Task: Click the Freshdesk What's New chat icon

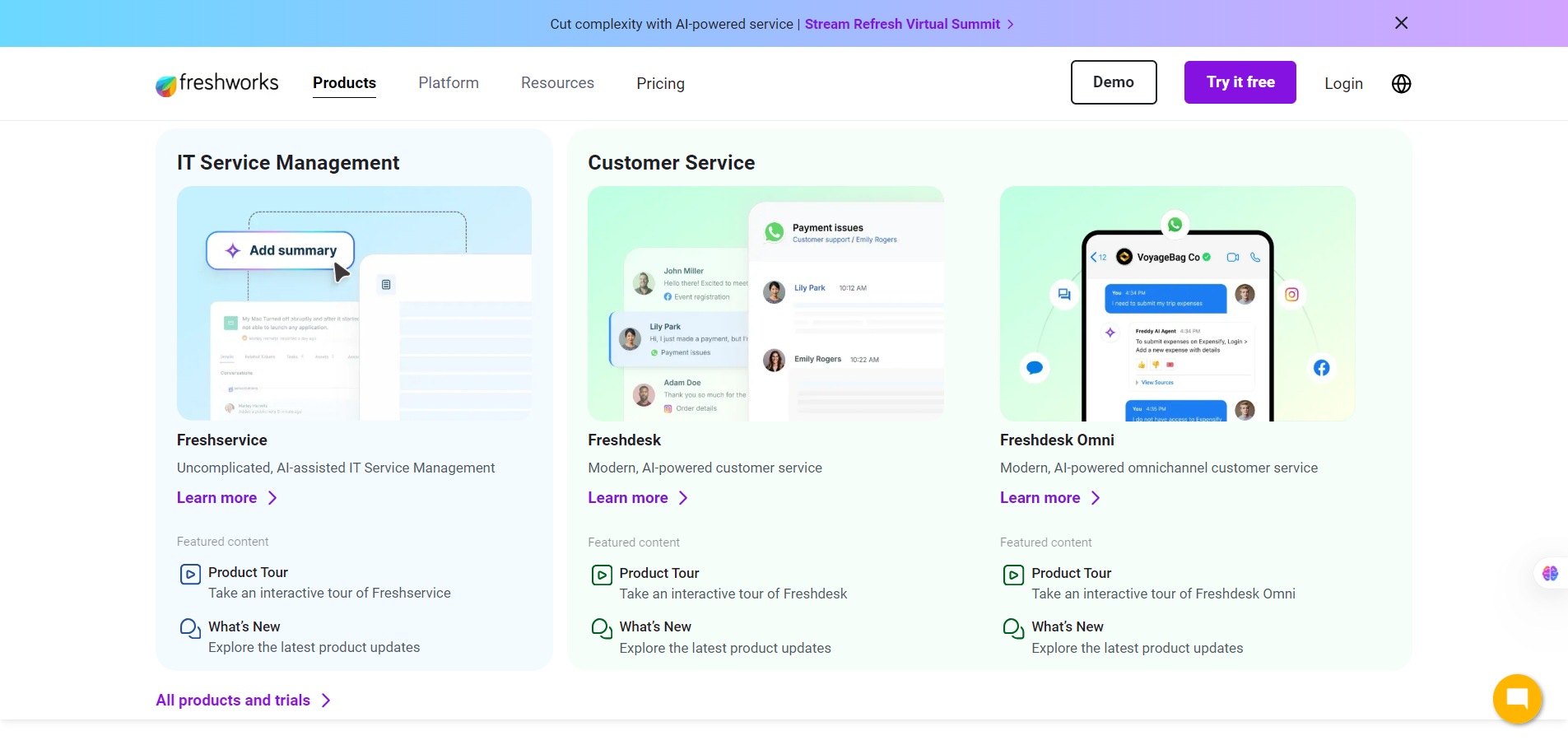Action: tap(602, 629)
